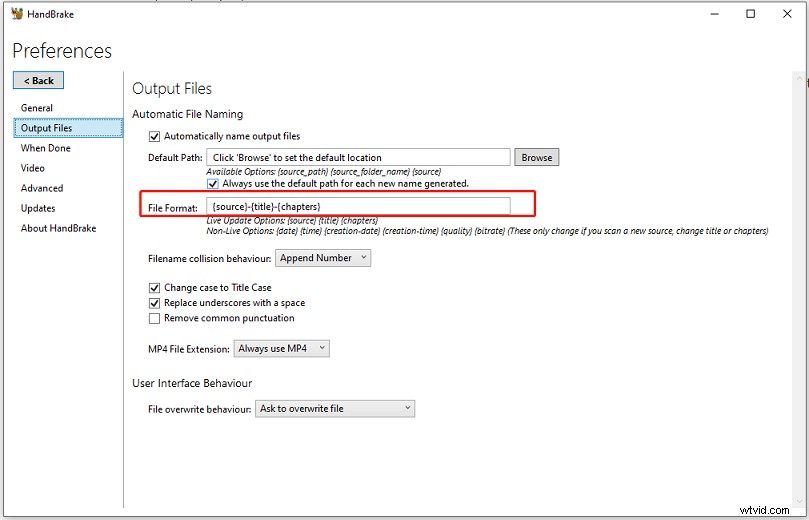The height and width of the screenshot is (520, 809).
Task: Click the Output Files page heading
Action: (x=172, y=89)
